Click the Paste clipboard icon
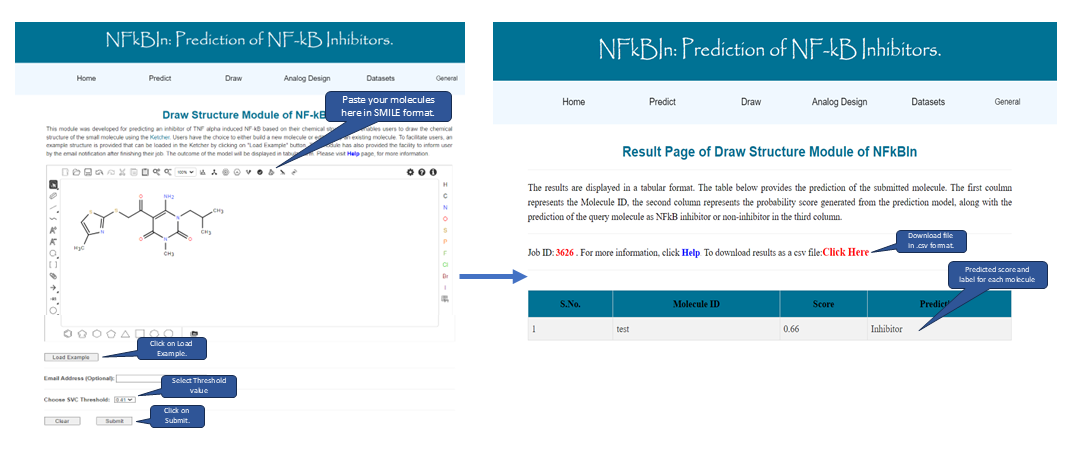Screen dimensions: 1083x468 [x=144, y=172]
